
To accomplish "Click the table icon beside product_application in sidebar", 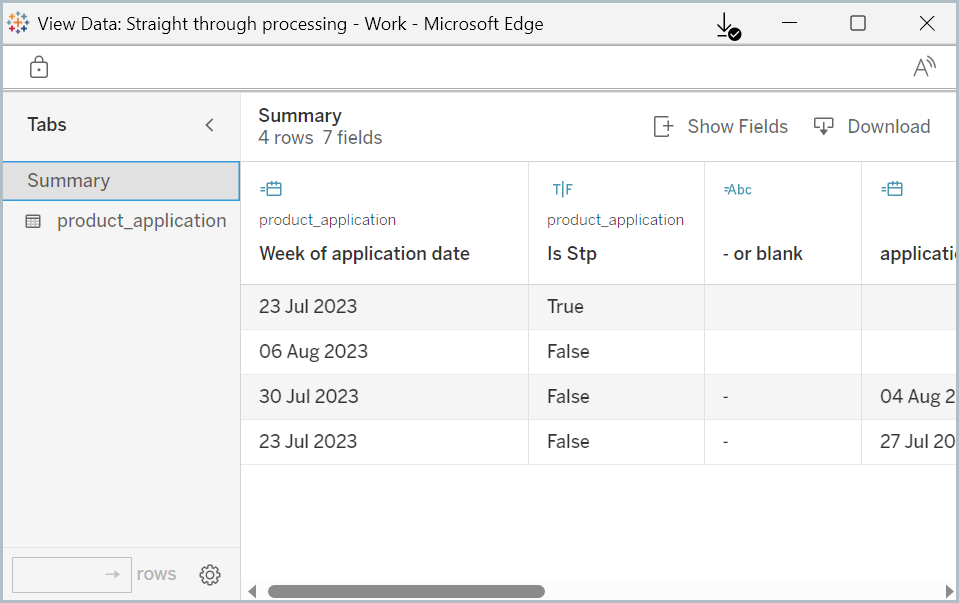I will [x=31, y=220].
